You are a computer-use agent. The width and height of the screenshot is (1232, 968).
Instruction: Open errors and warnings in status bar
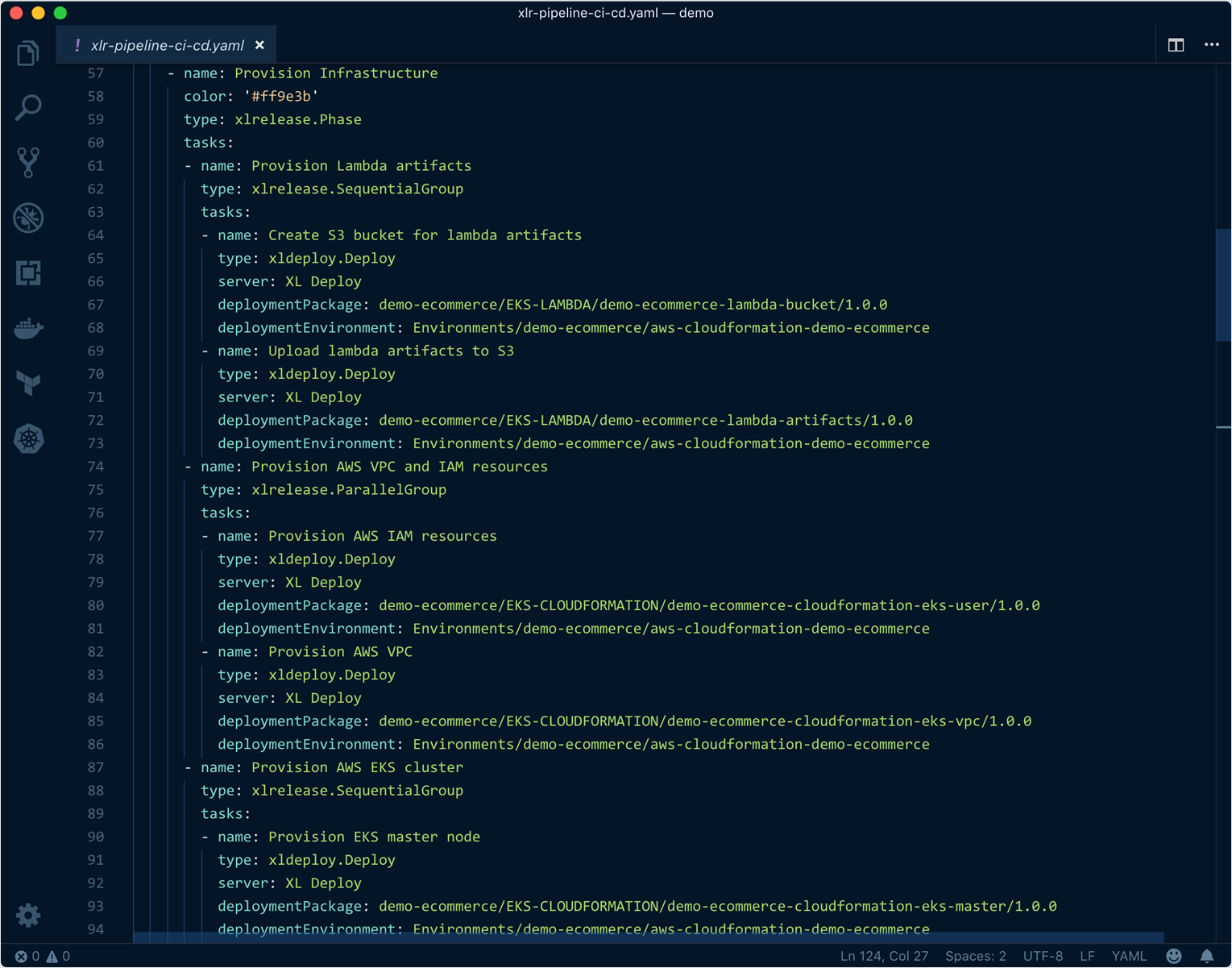pyautogui.click(x=43, y=956)
